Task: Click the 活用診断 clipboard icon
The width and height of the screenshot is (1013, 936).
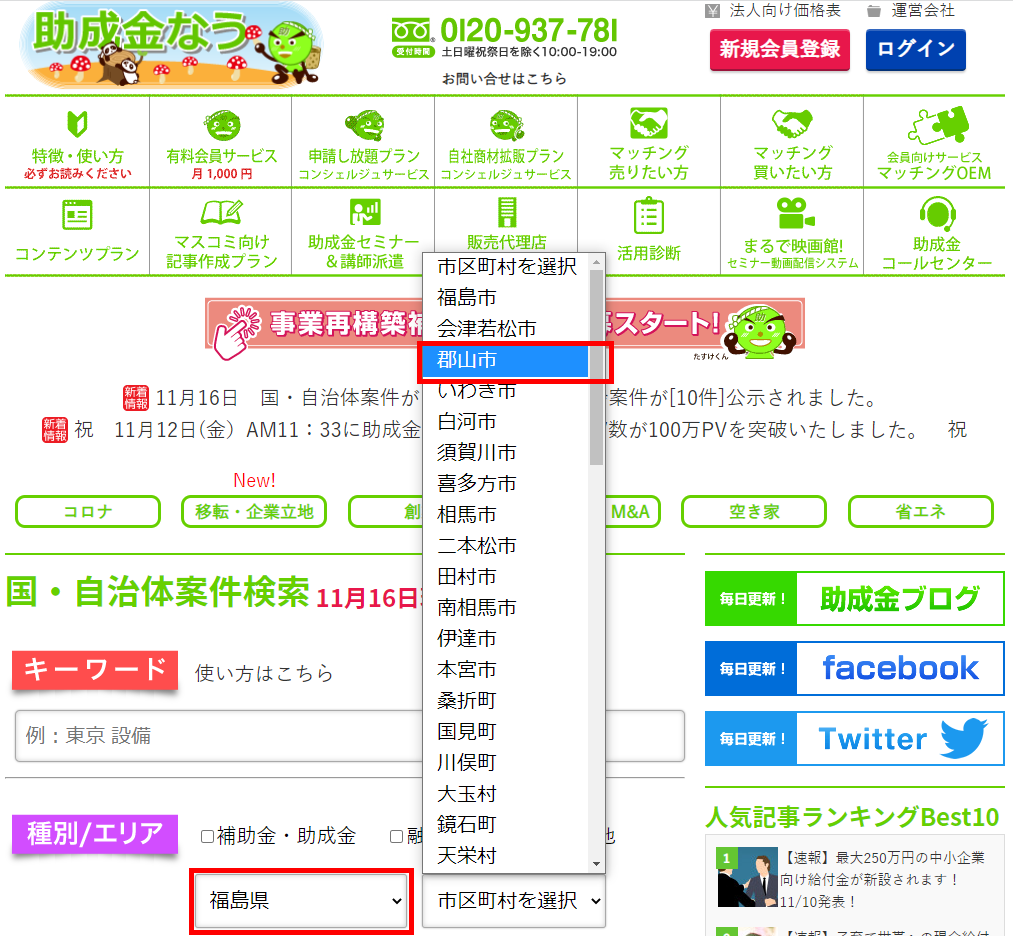Action: [x=648, y=215]
